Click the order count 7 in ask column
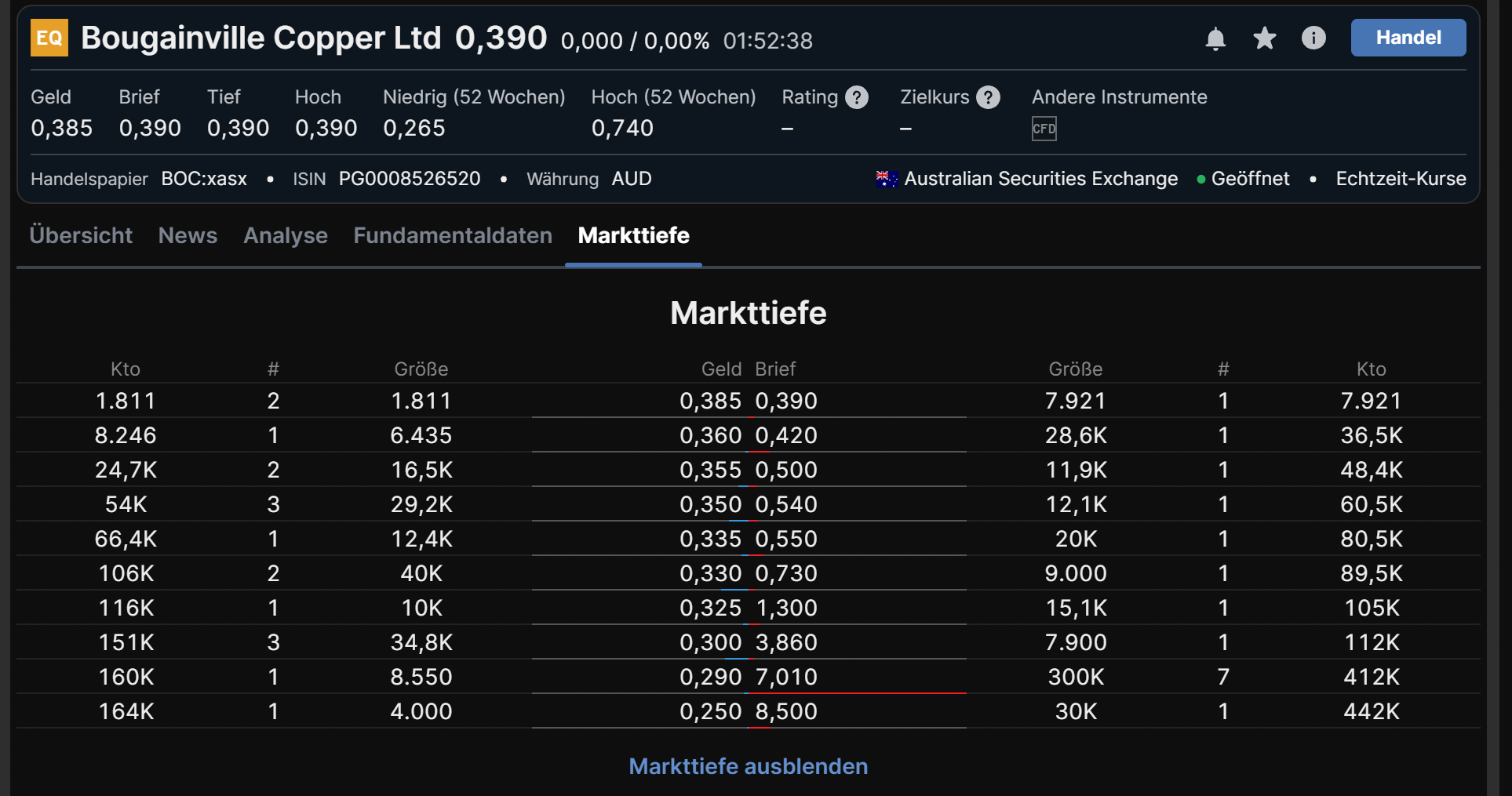 point(1223,677)
